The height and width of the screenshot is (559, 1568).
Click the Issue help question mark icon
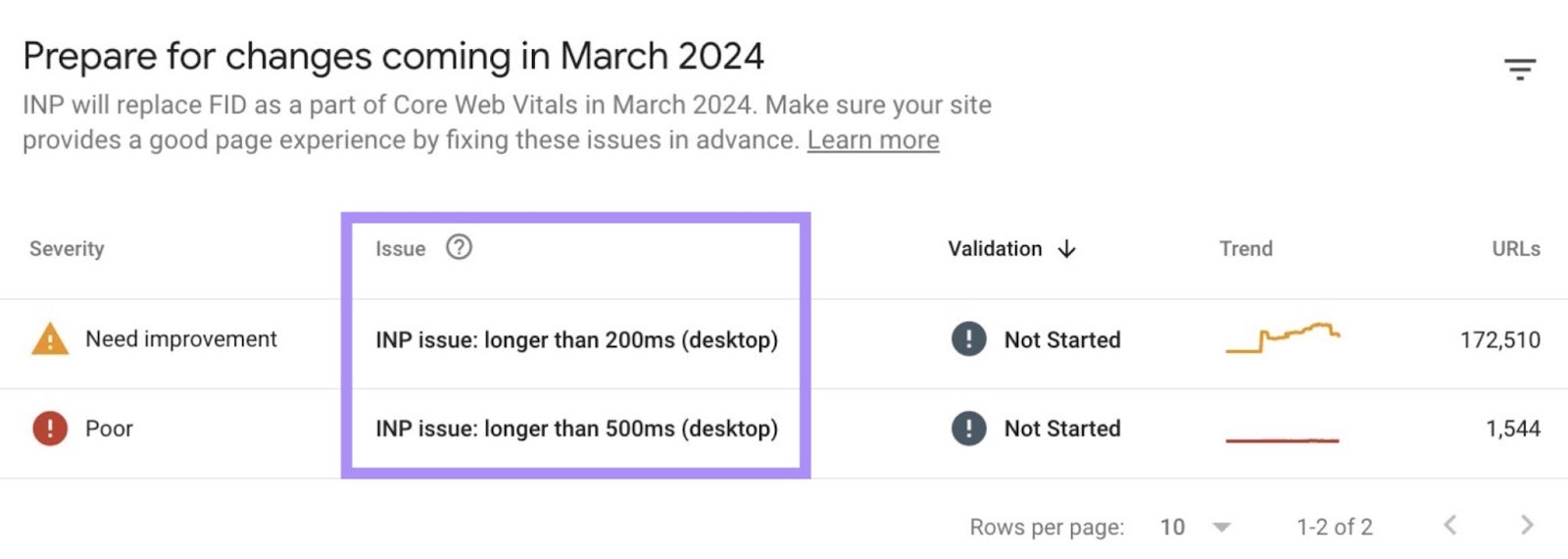[459, 247]
